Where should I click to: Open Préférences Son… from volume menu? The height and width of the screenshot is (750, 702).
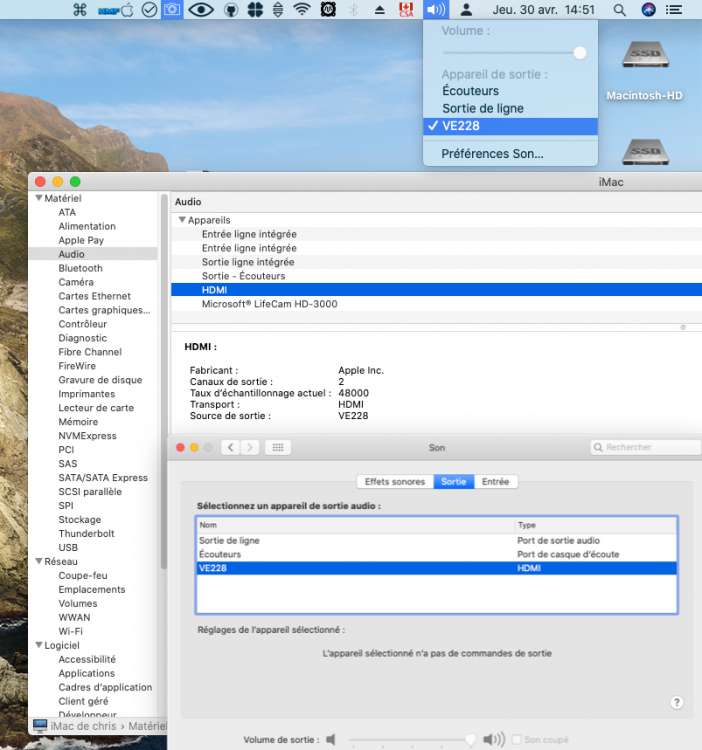[510, 154]
